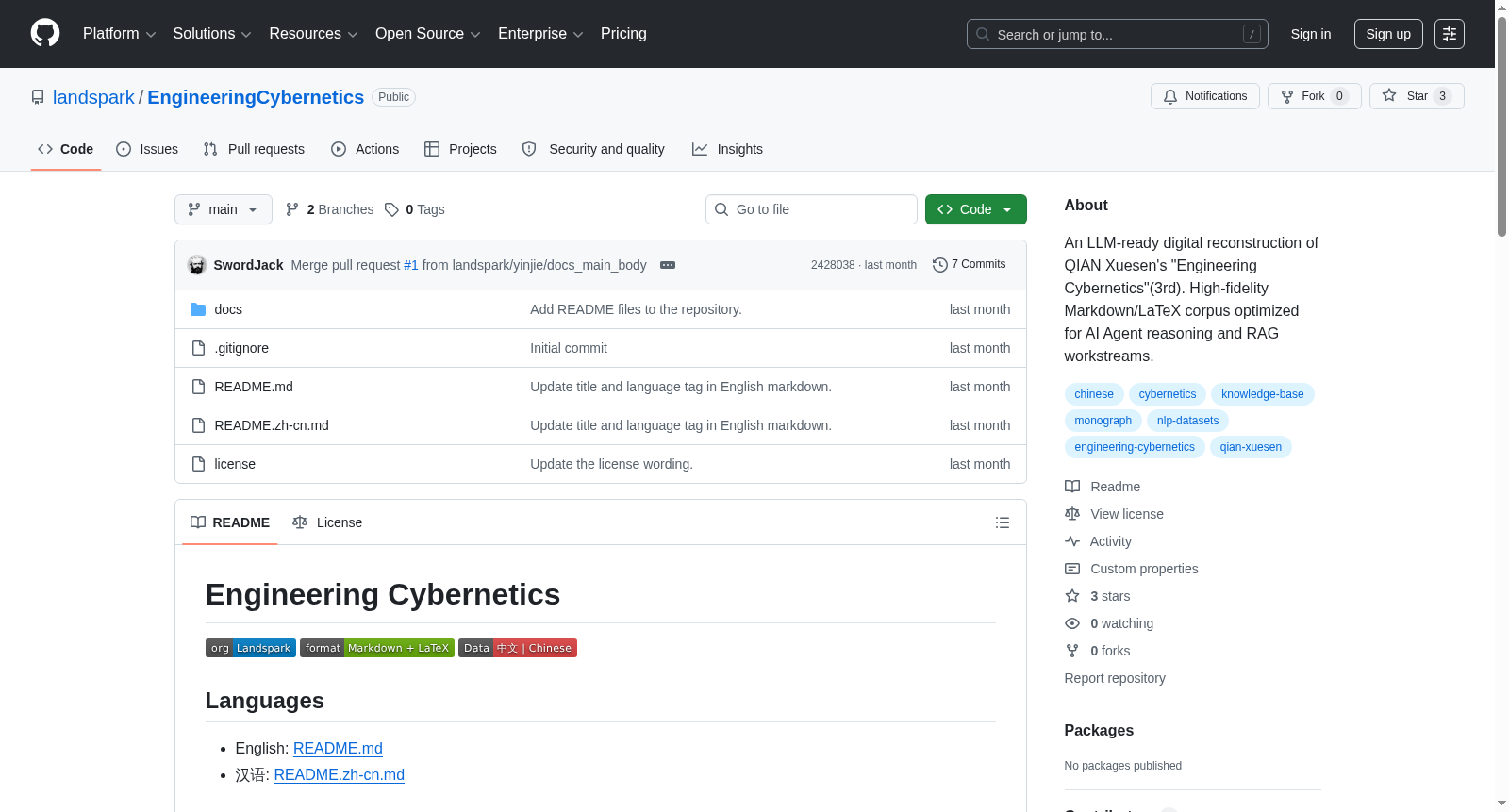Switch to the License tab

pos(327,522)
